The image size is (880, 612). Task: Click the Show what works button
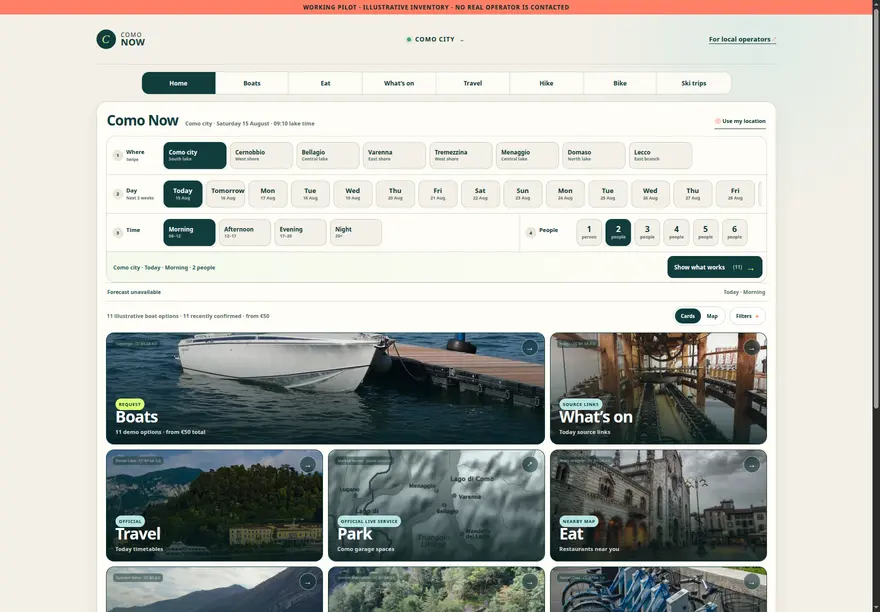click(x=714, y=267)
